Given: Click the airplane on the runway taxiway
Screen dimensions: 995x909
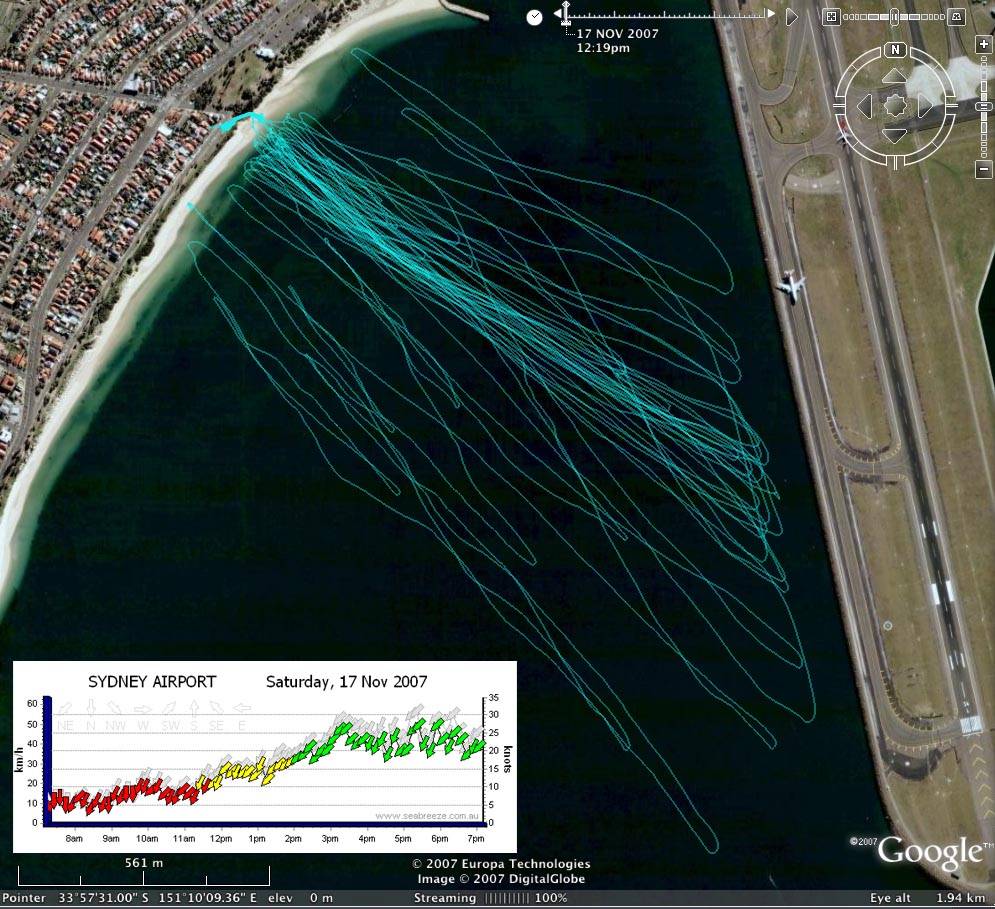Looking at the screenshot, I should pos(792,284).
